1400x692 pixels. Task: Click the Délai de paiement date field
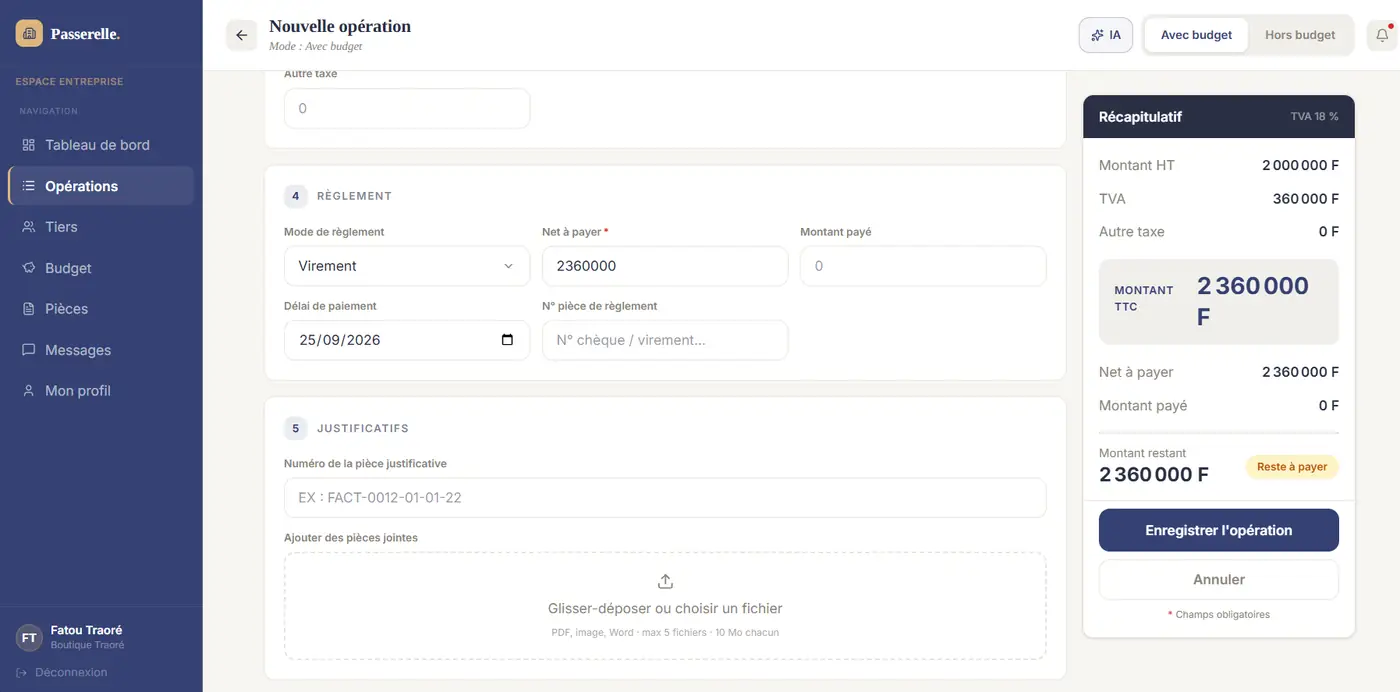pyautogui.click(x=406, y=340)
